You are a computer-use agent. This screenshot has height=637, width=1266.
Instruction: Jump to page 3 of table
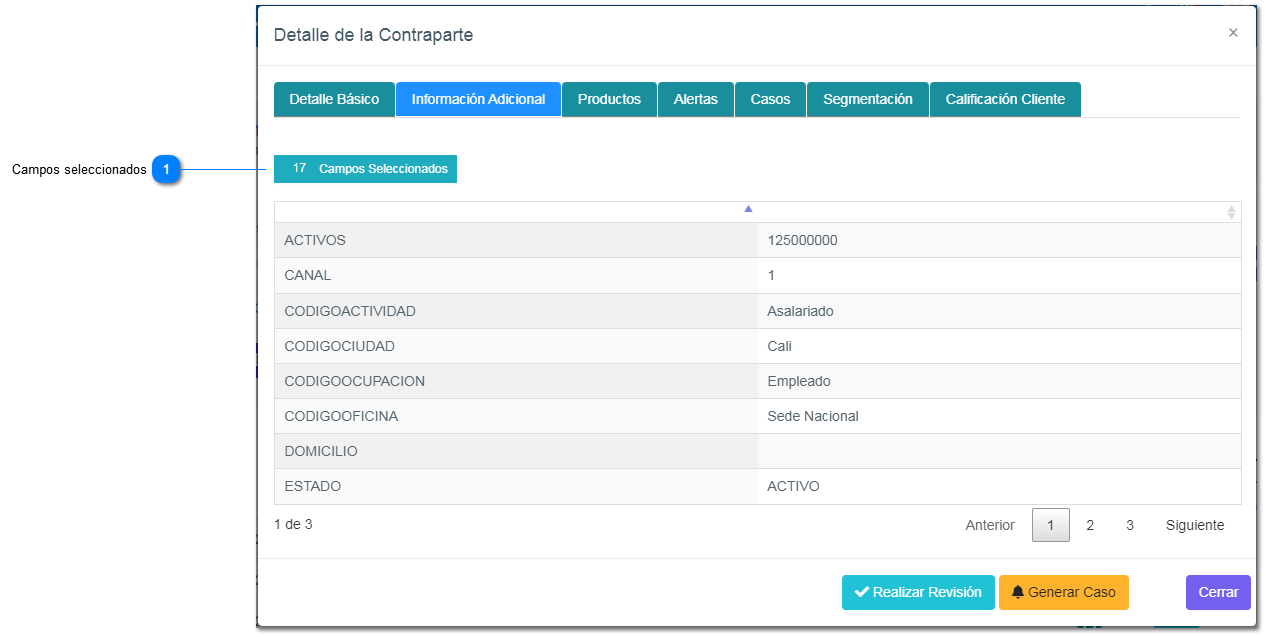(1130, 526)
